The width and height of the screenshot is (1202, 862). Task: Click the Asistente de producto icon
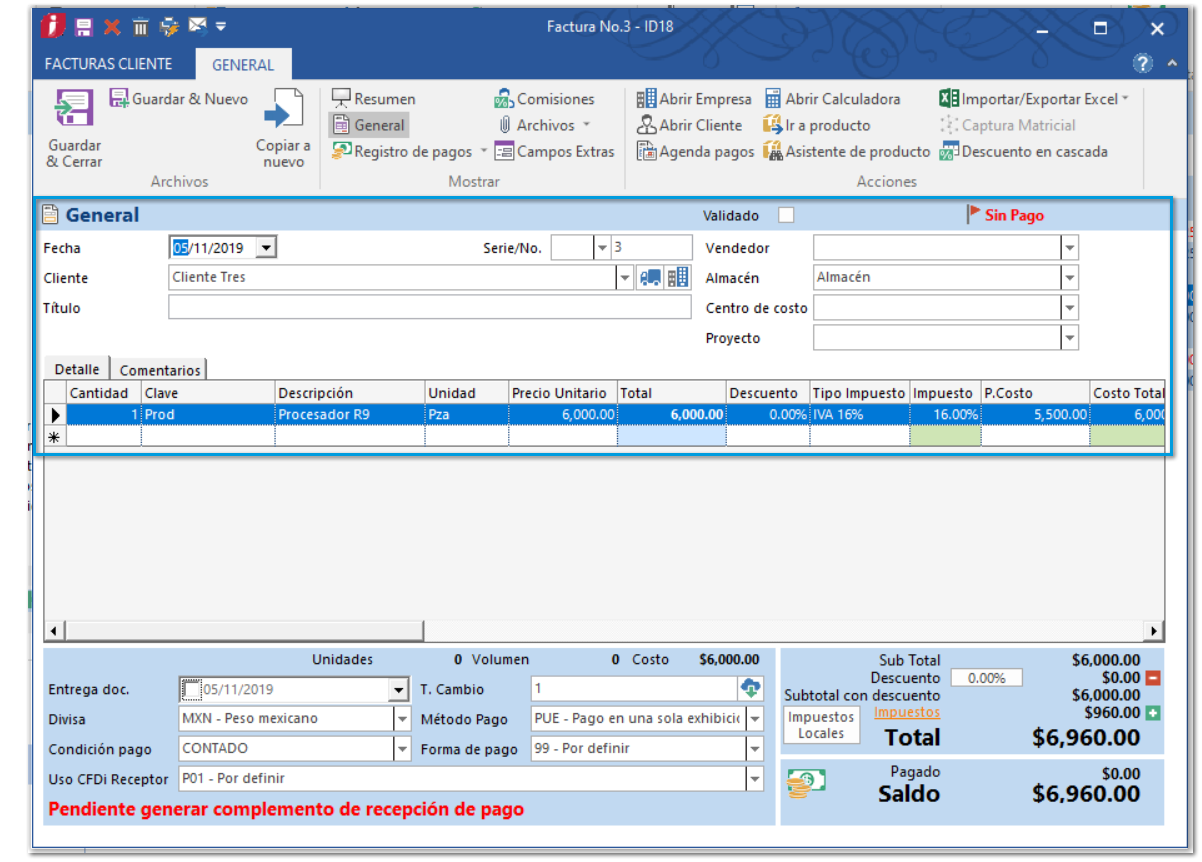[x=772, y=152]
